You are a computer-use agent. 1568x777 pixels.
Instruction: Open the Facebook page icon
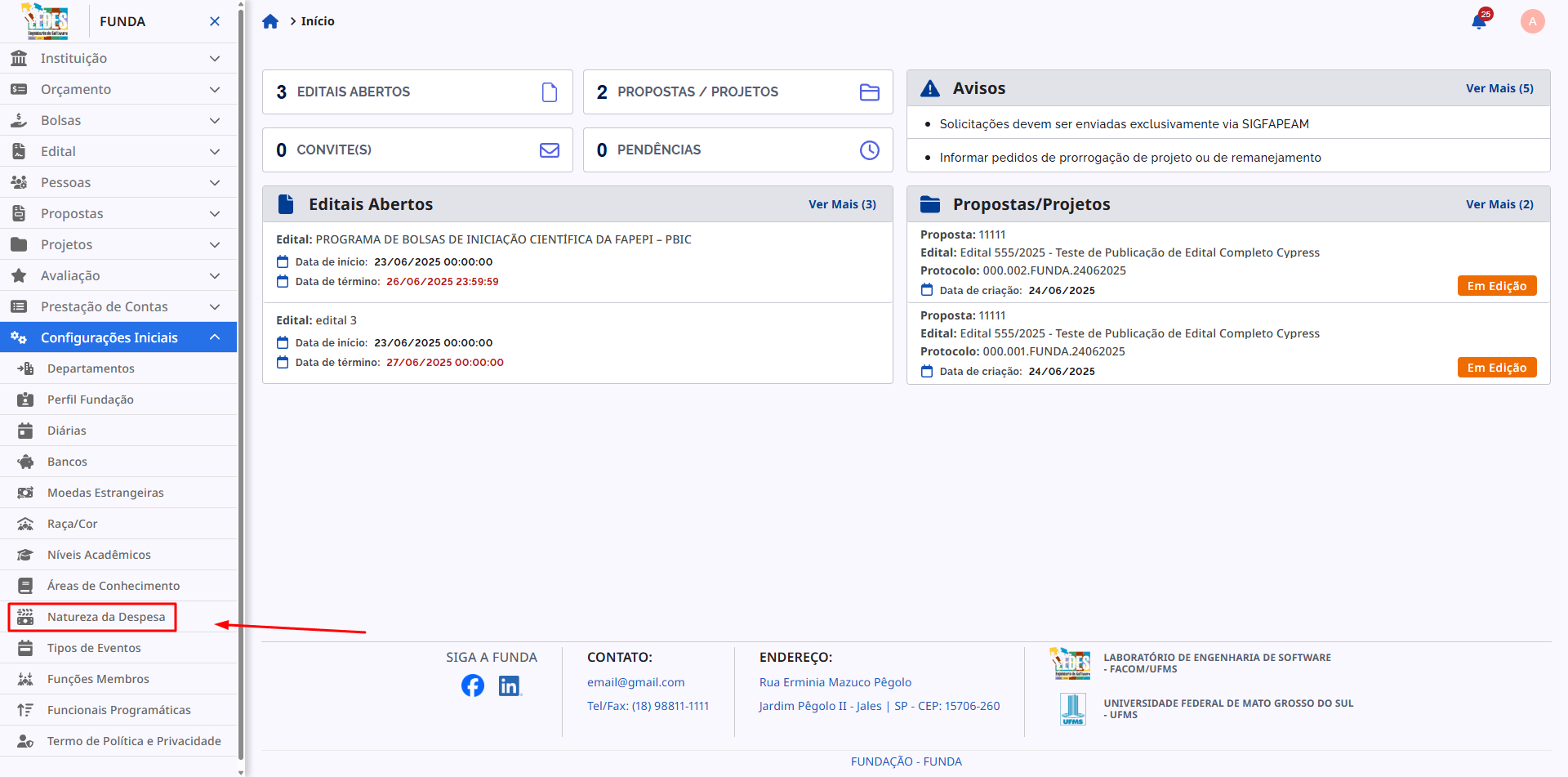(x=472, y=685)
